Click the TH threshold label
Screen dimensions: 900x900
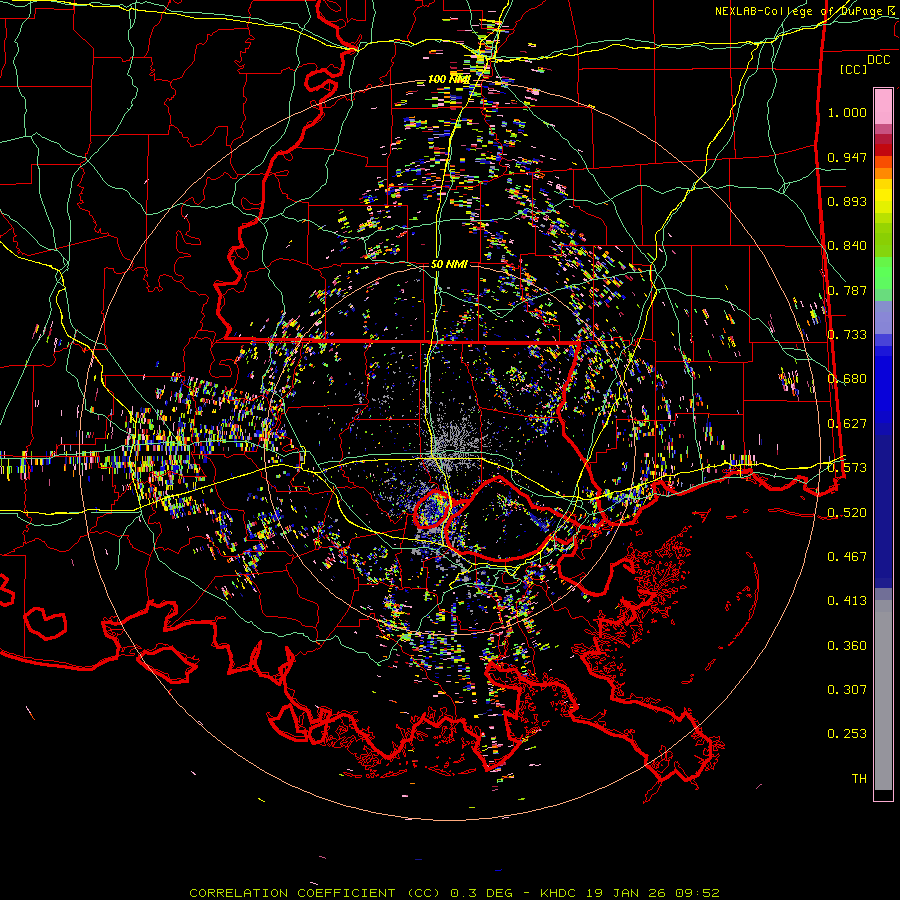point(859,779)
